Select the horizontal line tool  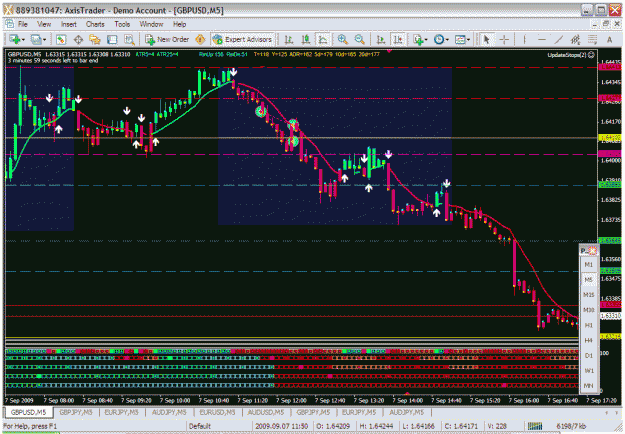coord(541,39)
